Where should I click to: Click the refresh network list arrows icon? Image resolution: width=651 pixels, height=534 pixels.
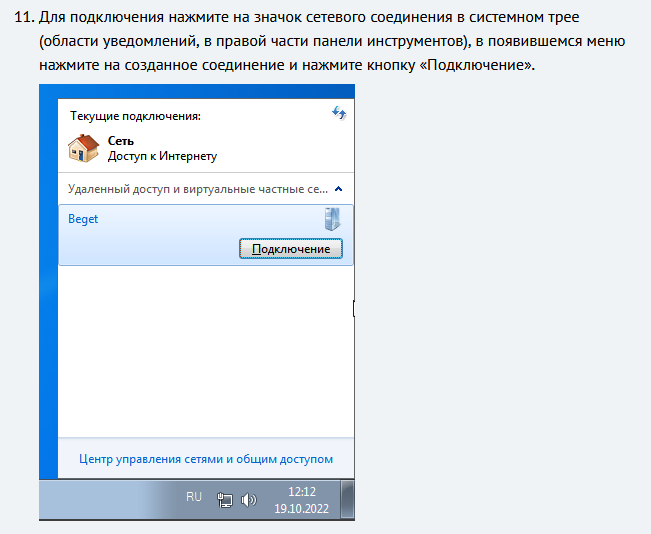click(339, 113)
